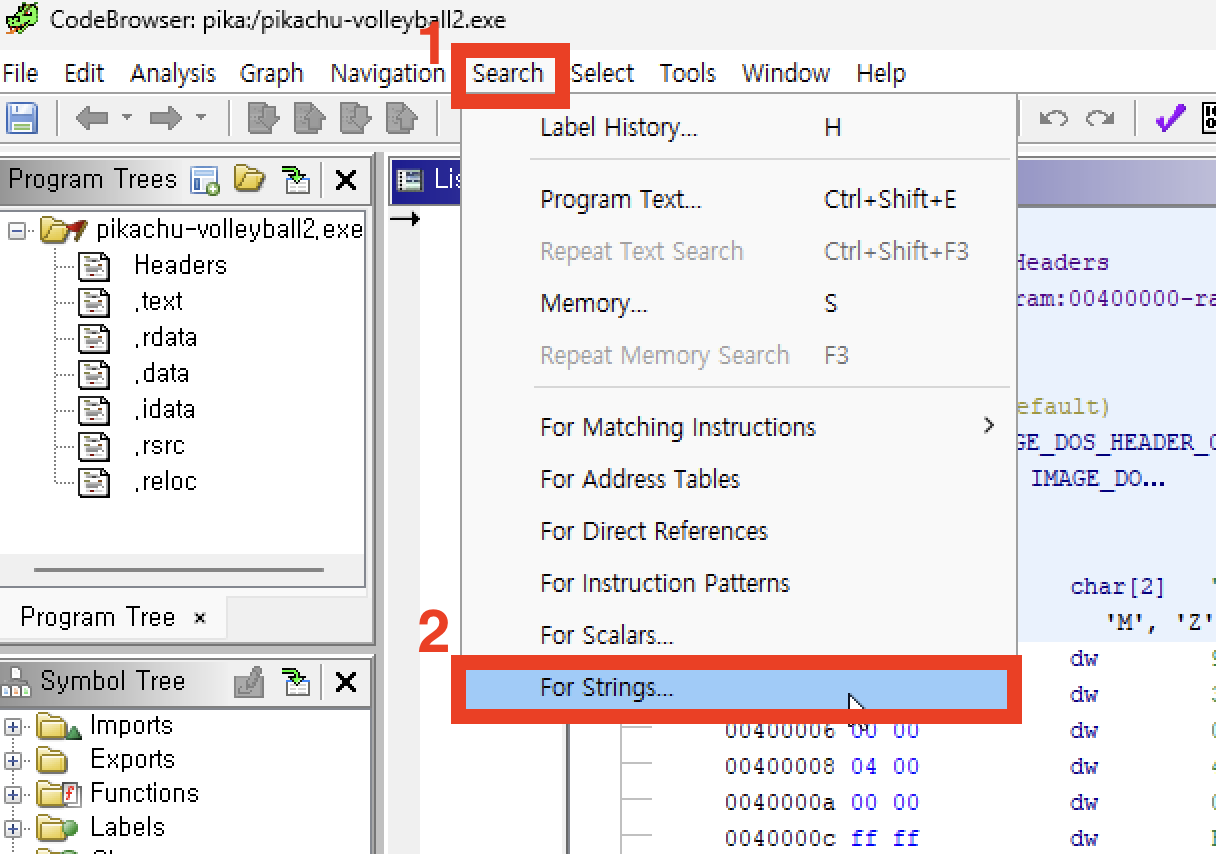Screen dimensions: 1216x854
Task: Choose For Strings... menu entry
Action: [x=738, y=687]
